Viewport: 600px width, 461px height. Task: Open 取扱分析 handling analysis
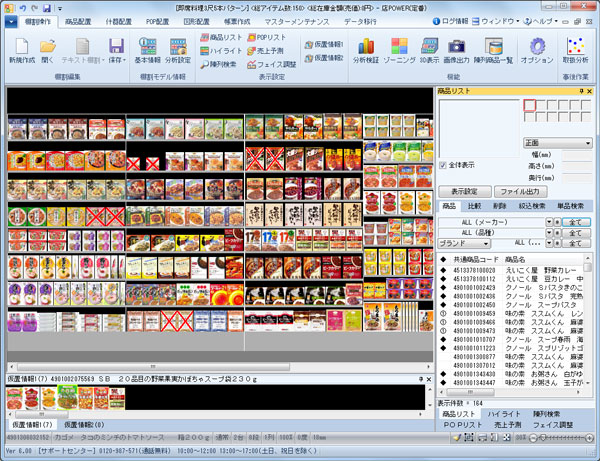pyautogui.click(x=575, y=50)
